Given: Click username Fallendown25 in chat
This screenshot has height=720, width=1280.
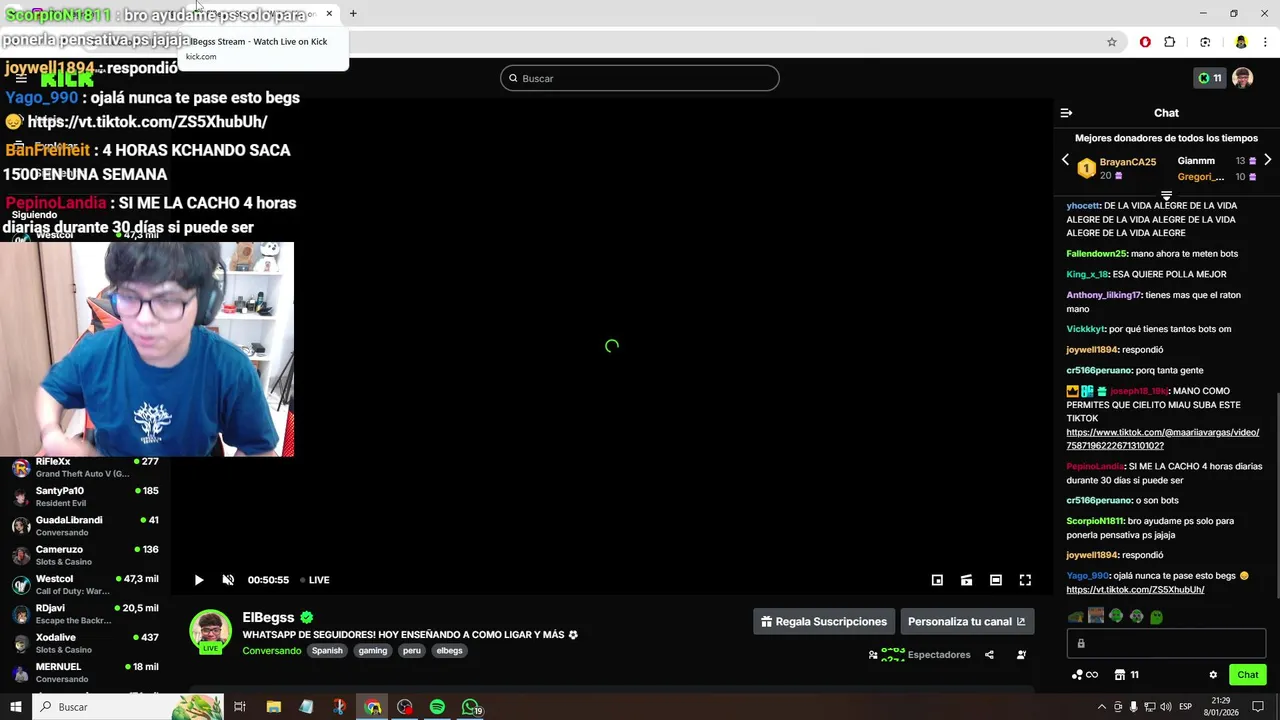Looking at the screenshot, I should [x=1096, y=254].
